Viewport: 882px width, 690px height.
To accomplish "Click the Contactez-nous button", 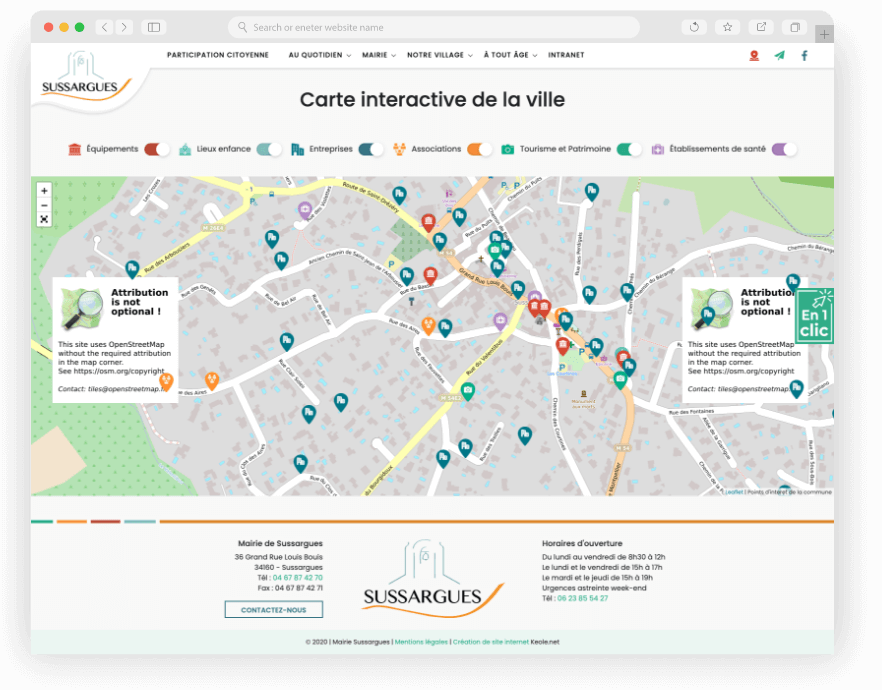I will tap(274, 610).
